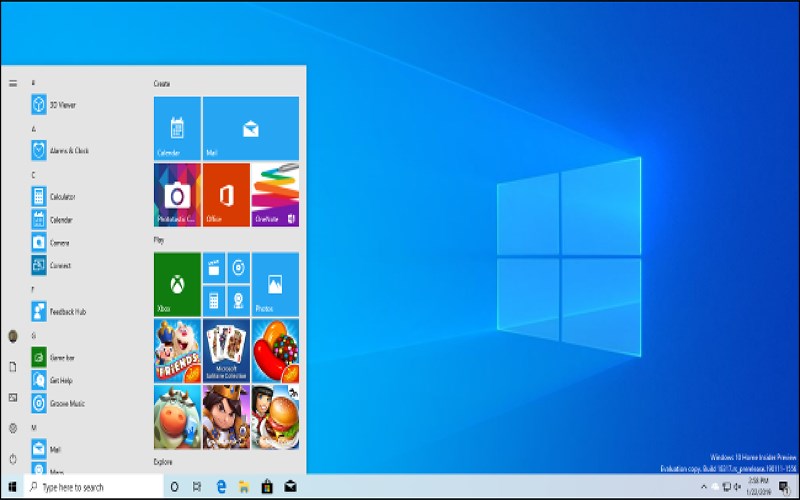Image resolution: width=800 pixels, height=500 pixels.
Task: Open Settings gear in Start left rail
Action: point(13,428)
